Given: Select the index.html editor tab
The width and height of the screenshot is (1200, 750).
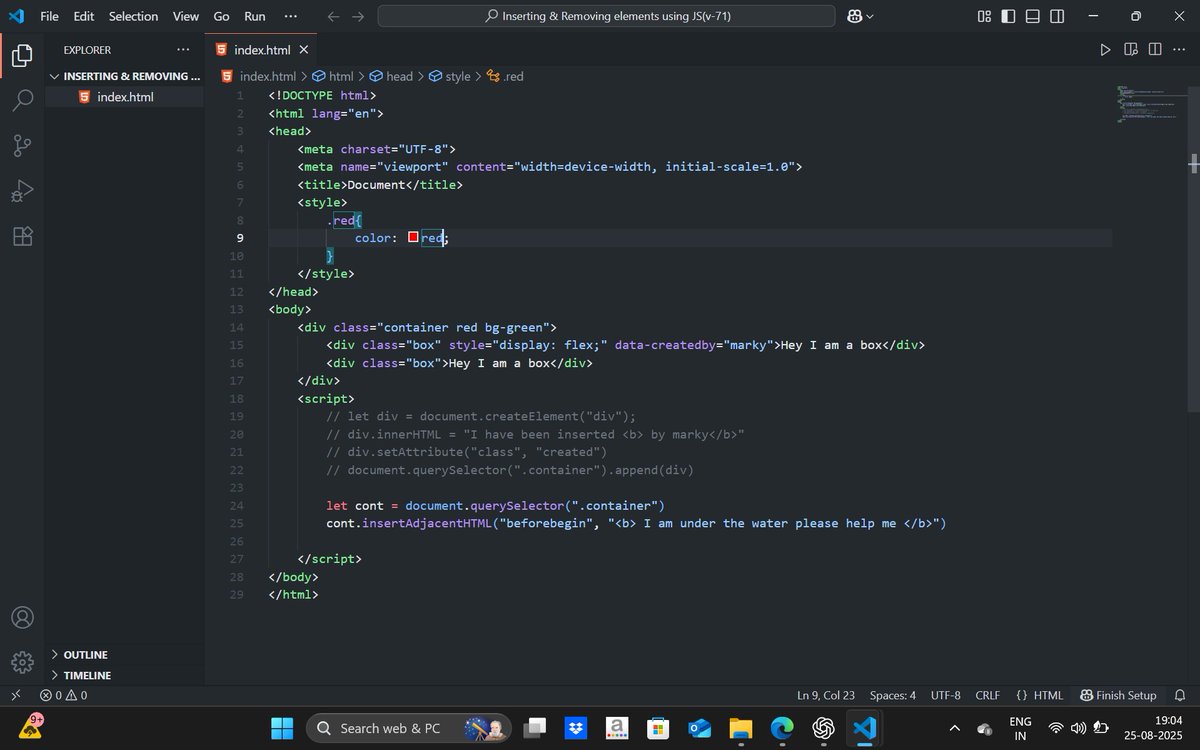Looking at the screenshot, I should (x=263, y=49).
